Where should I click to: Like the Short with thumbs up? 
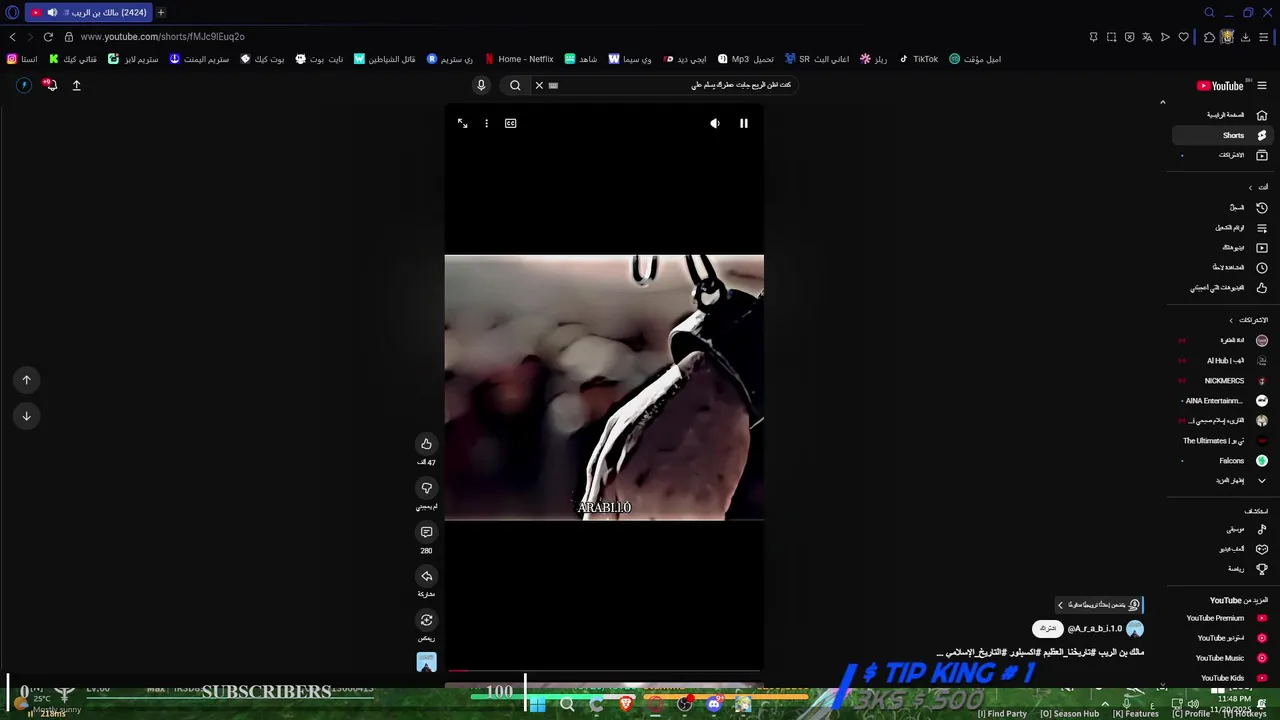click(426, 444)
